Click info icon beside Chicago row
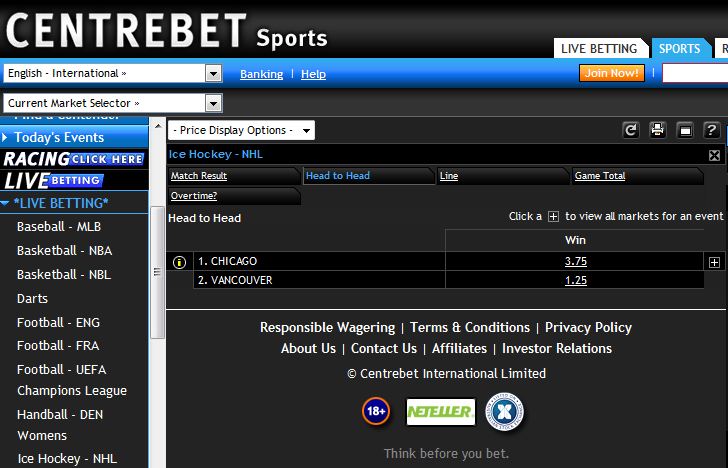This screenshot has width=728, height=468. tap(180, 262)
